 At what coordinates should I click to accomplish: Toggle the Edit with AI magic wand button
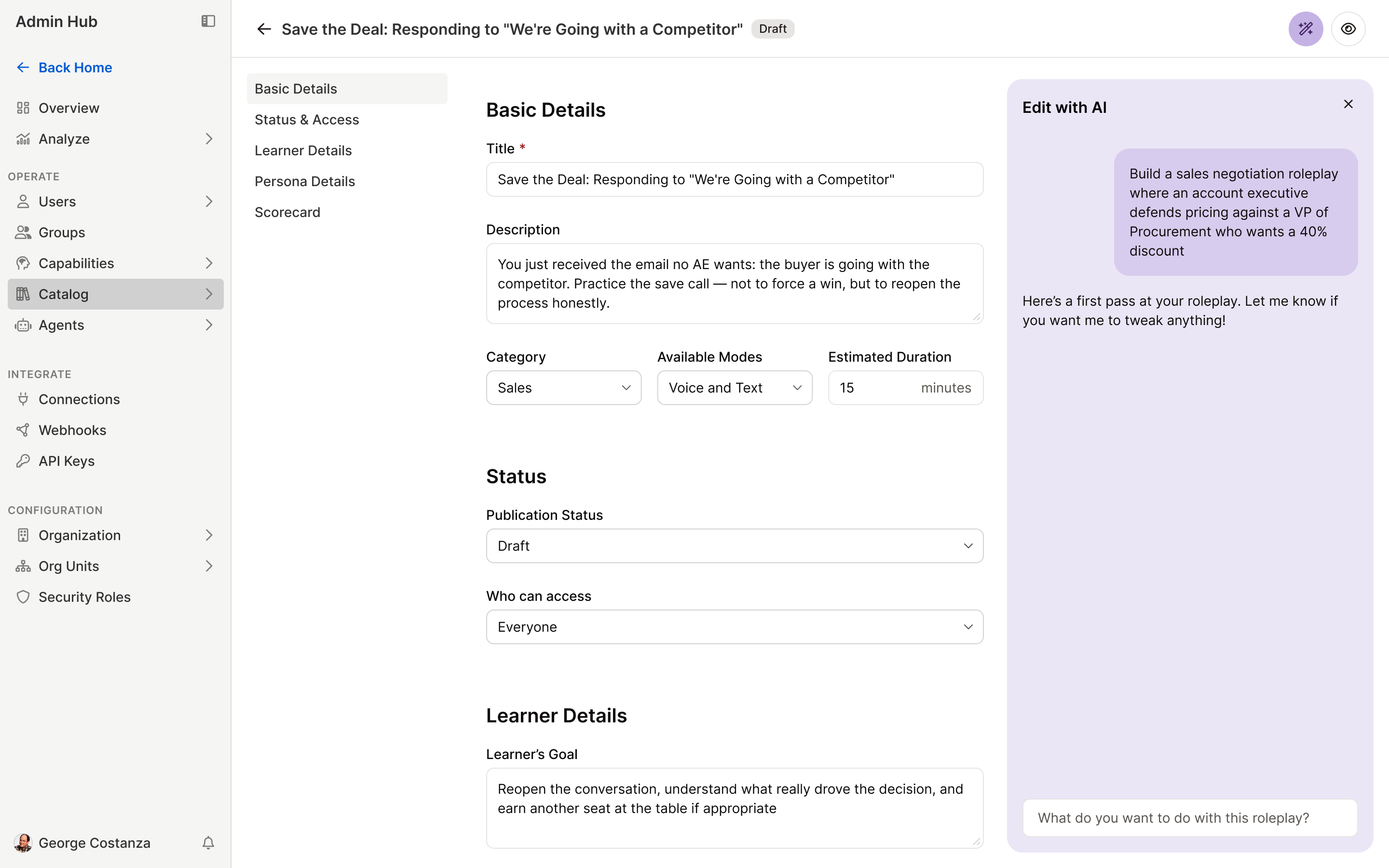1305,29
